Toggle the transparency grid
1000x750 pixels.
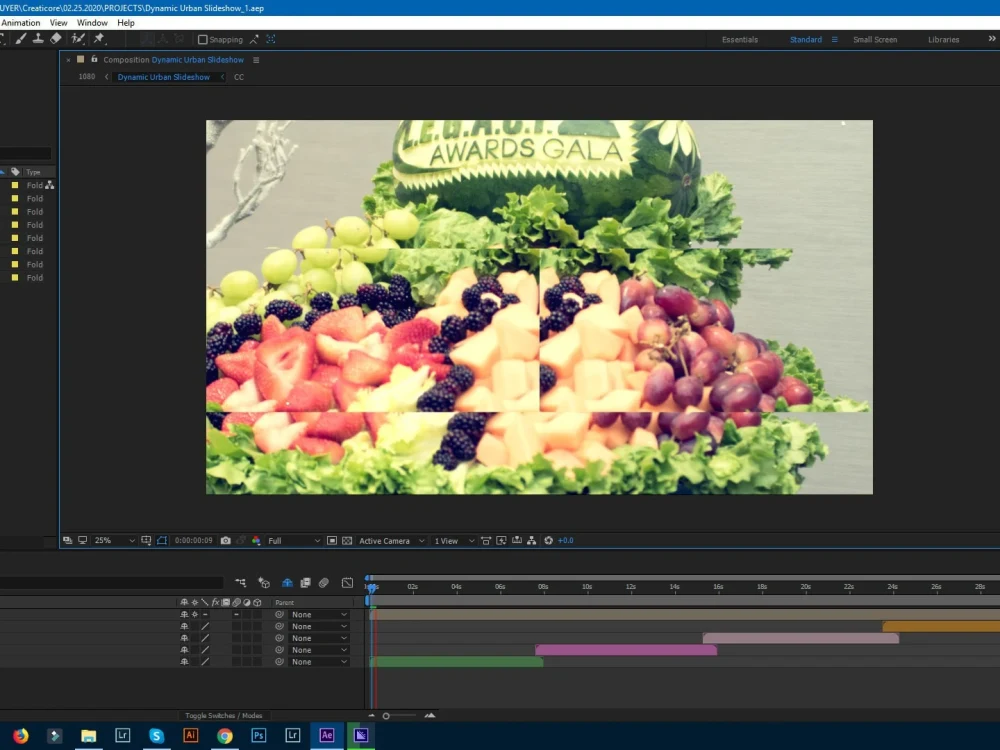(x=347, y=540)
